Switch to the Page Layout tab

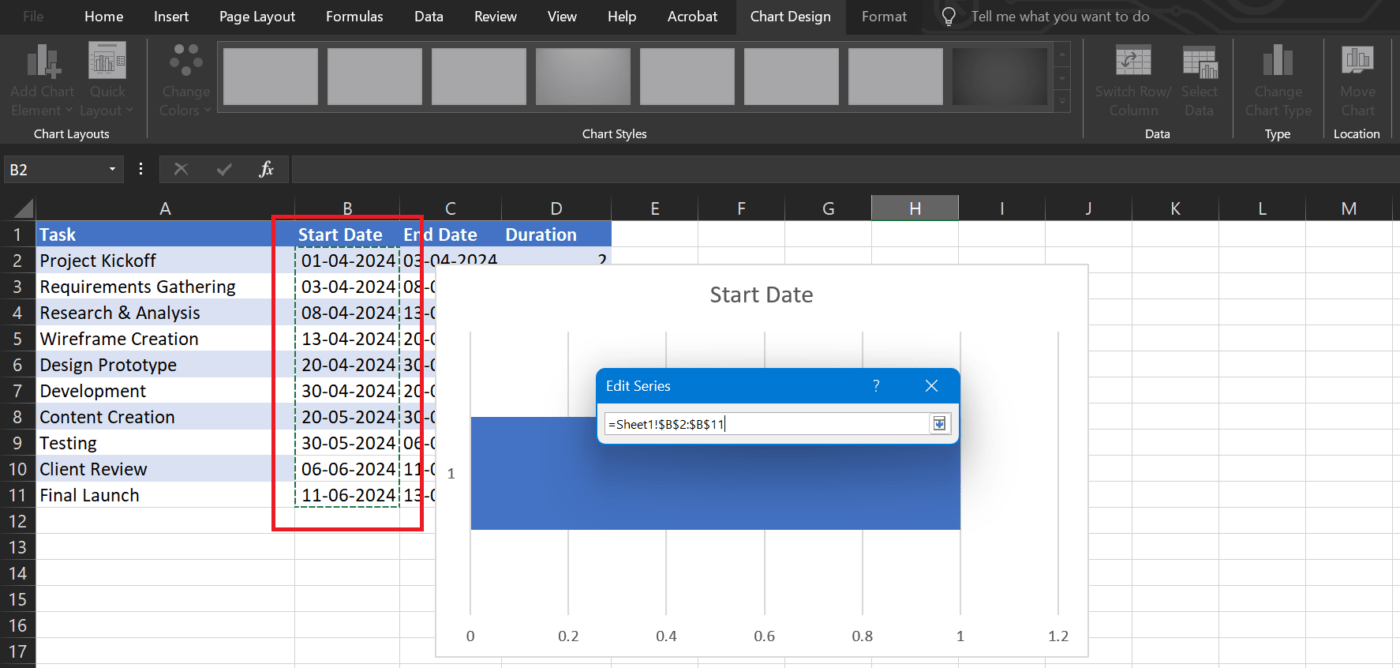pyautogui.click(x=257, y=16)
